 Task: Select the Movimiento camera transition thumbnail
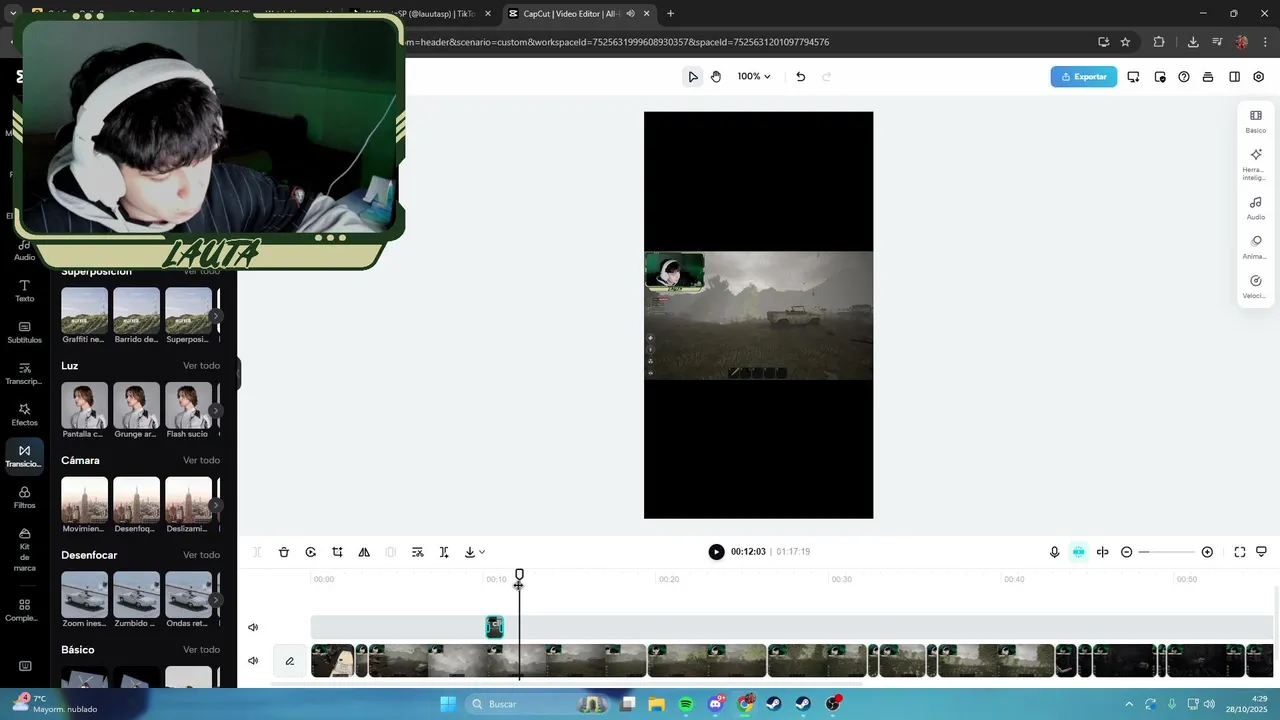[84, 500]
